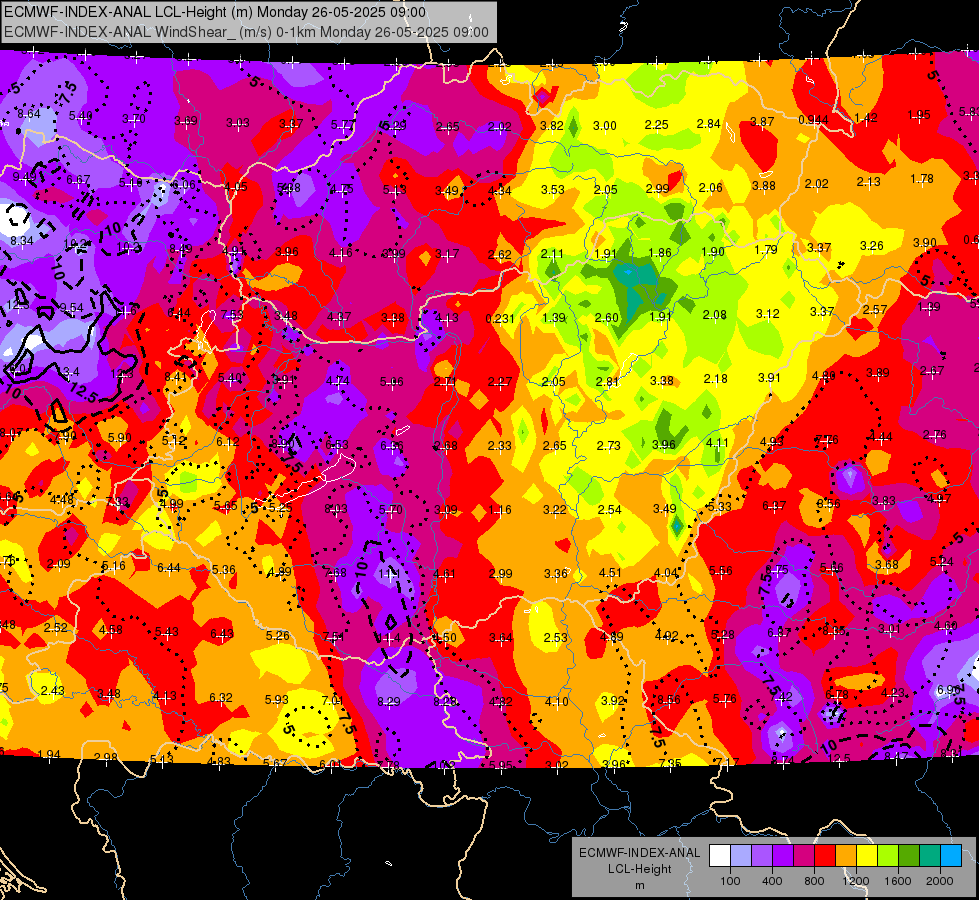The image size is (979, 900).
Task: Click the 4.04 wind shear value
Action: pyautogui.click(x=665, y=573)
